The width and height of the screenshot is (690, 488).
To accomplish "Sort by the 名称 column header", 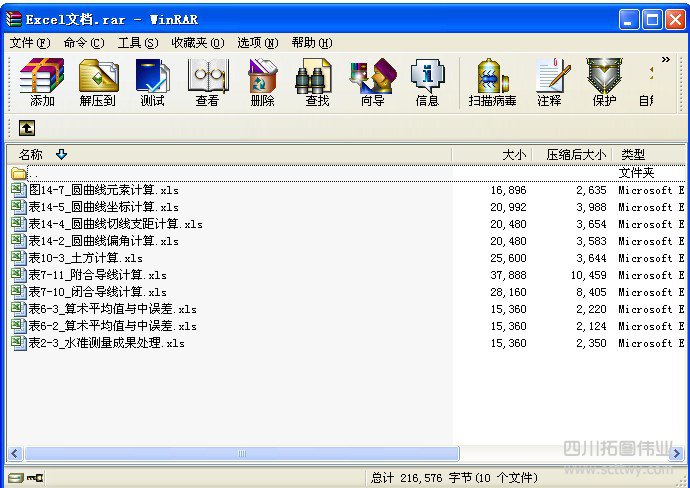I will 229,154.
